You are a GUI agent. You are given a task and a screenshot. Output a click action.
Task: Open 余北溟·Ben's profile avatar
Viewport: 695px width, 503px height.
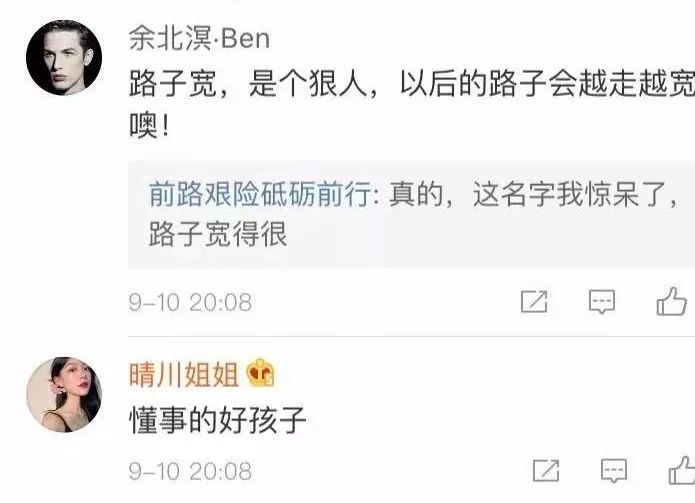[x=64, y=58]
